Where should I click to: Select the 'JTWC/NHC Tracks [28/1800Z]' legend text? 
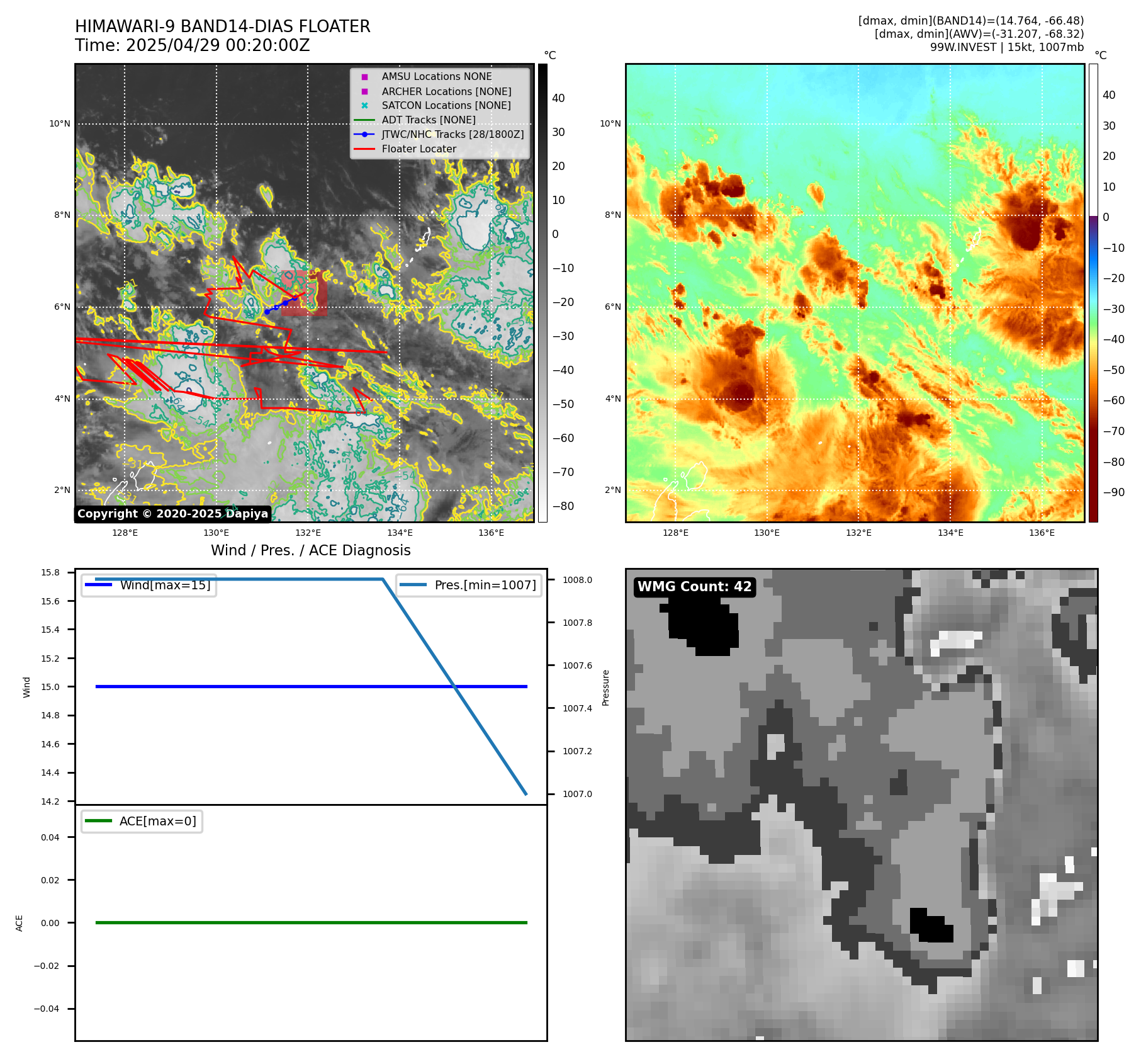(452, 134)
